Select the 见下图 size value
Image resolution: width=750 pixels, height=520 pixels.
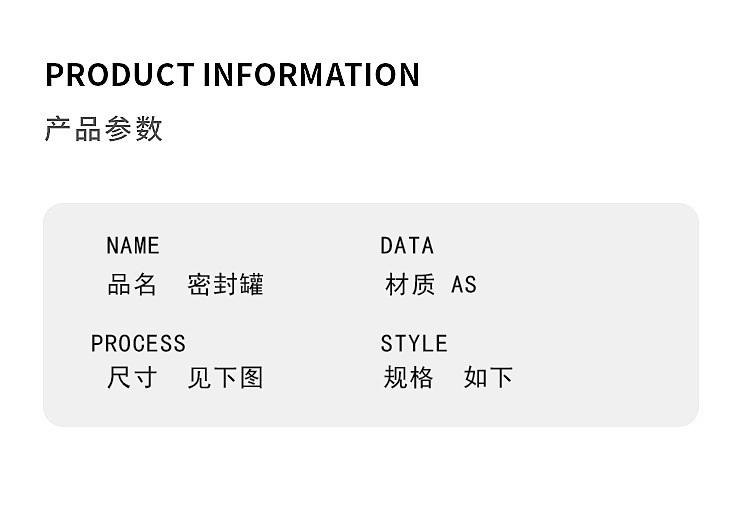(226, 378)
